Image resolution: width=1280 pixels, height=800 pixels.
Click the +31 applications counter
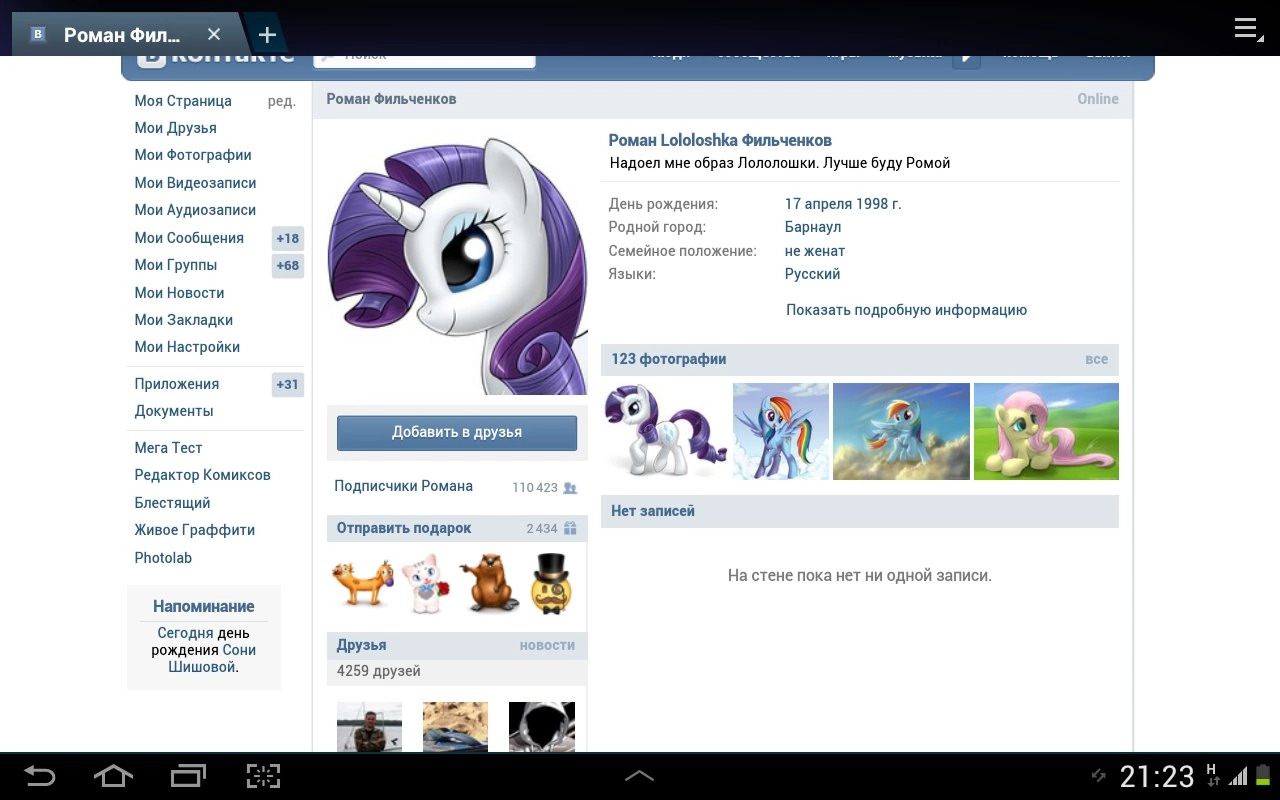click(x=288, y=384)
